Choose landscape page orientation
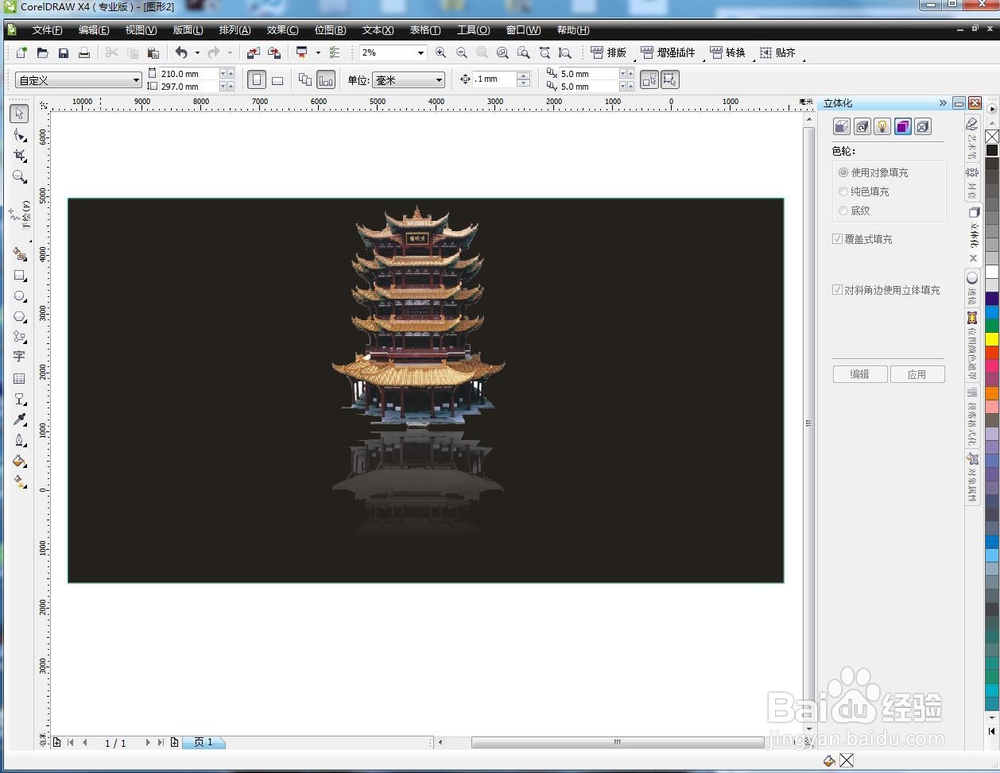 point(277,80)
